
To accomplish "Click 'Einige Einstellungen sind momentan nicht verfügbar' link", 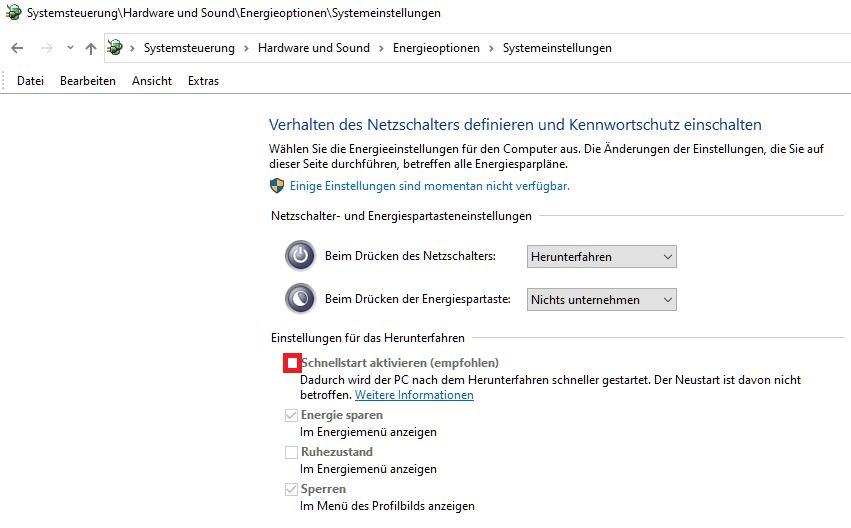I will (429, 186).
